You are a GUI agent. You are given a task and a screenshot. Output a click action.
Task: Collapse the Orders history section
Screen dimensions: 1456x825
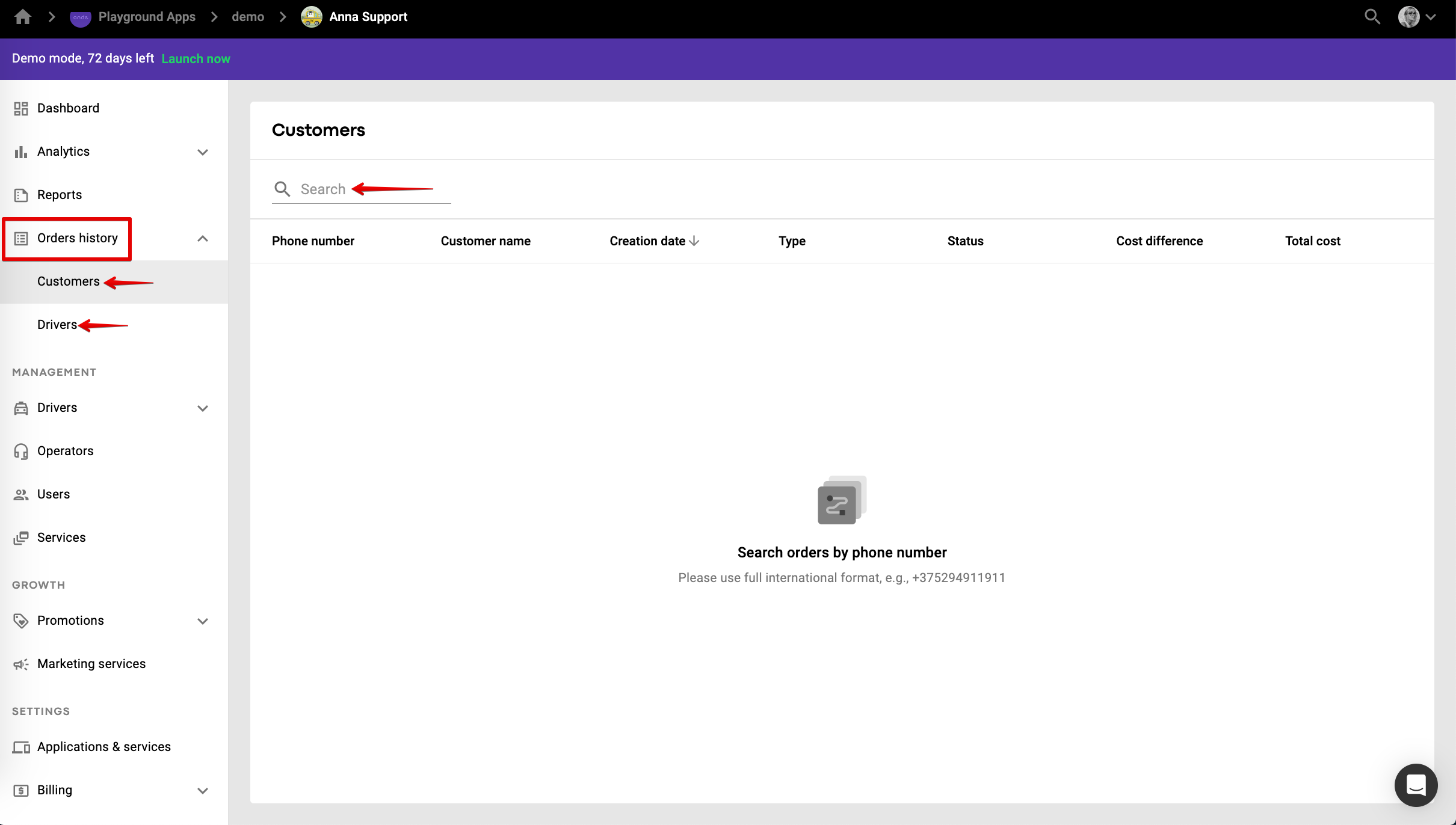(203, 238)
